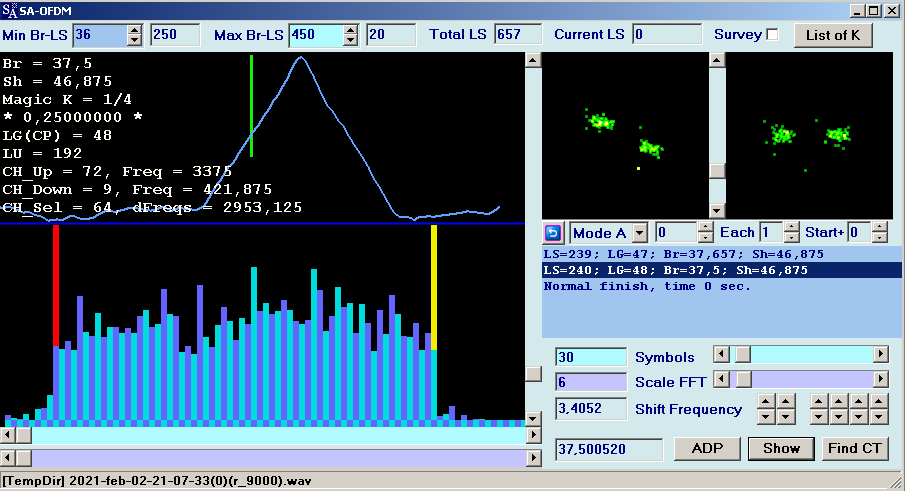Open the Mode A dropdown
The width and height of the screenshot is (905, 491).
point(640,233)
